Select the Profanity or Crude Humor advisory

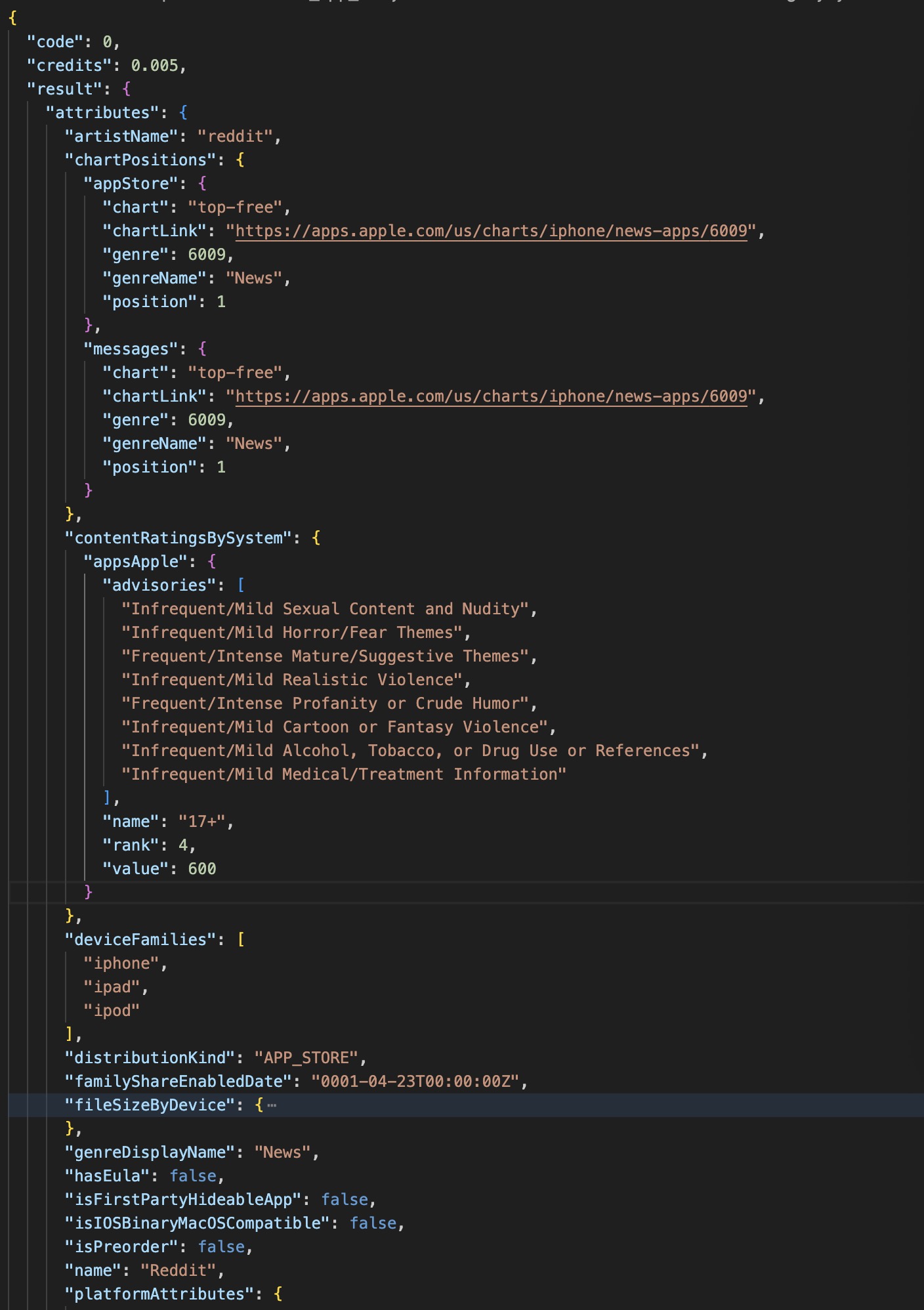tap(325, 704)
